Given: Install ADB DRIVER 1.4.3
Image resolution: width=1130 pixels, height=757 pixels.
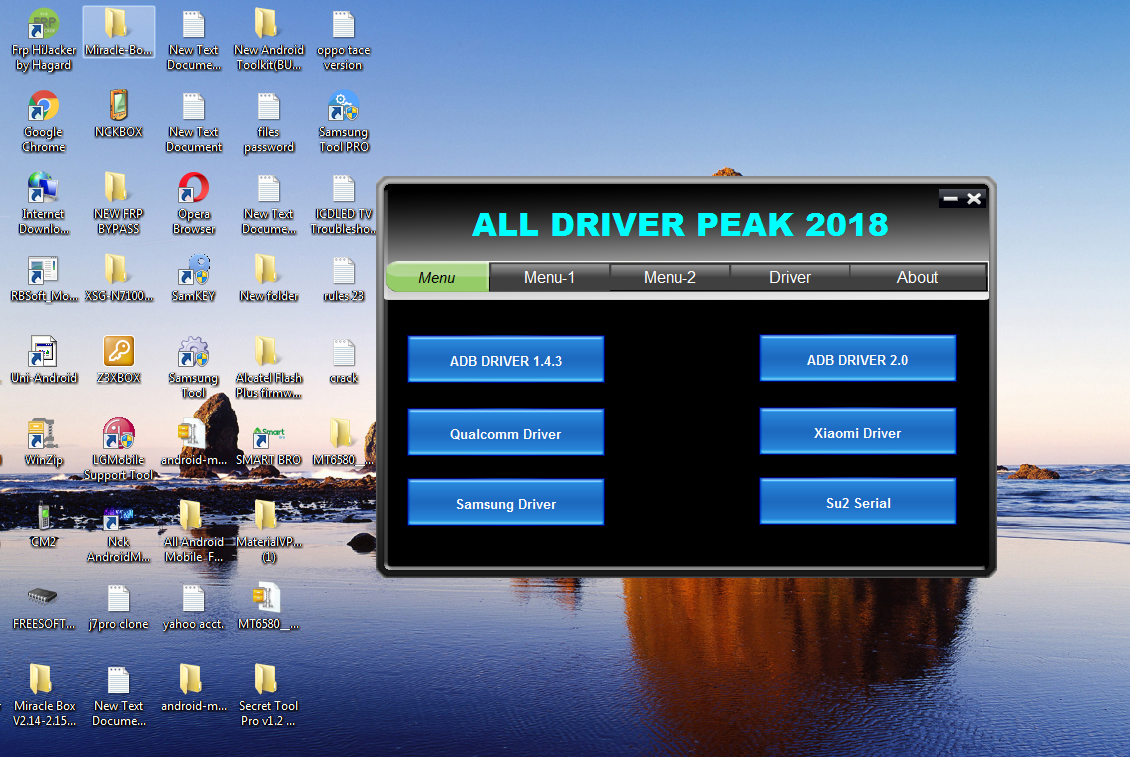Looking at the screenshot, I should (506, 360).
